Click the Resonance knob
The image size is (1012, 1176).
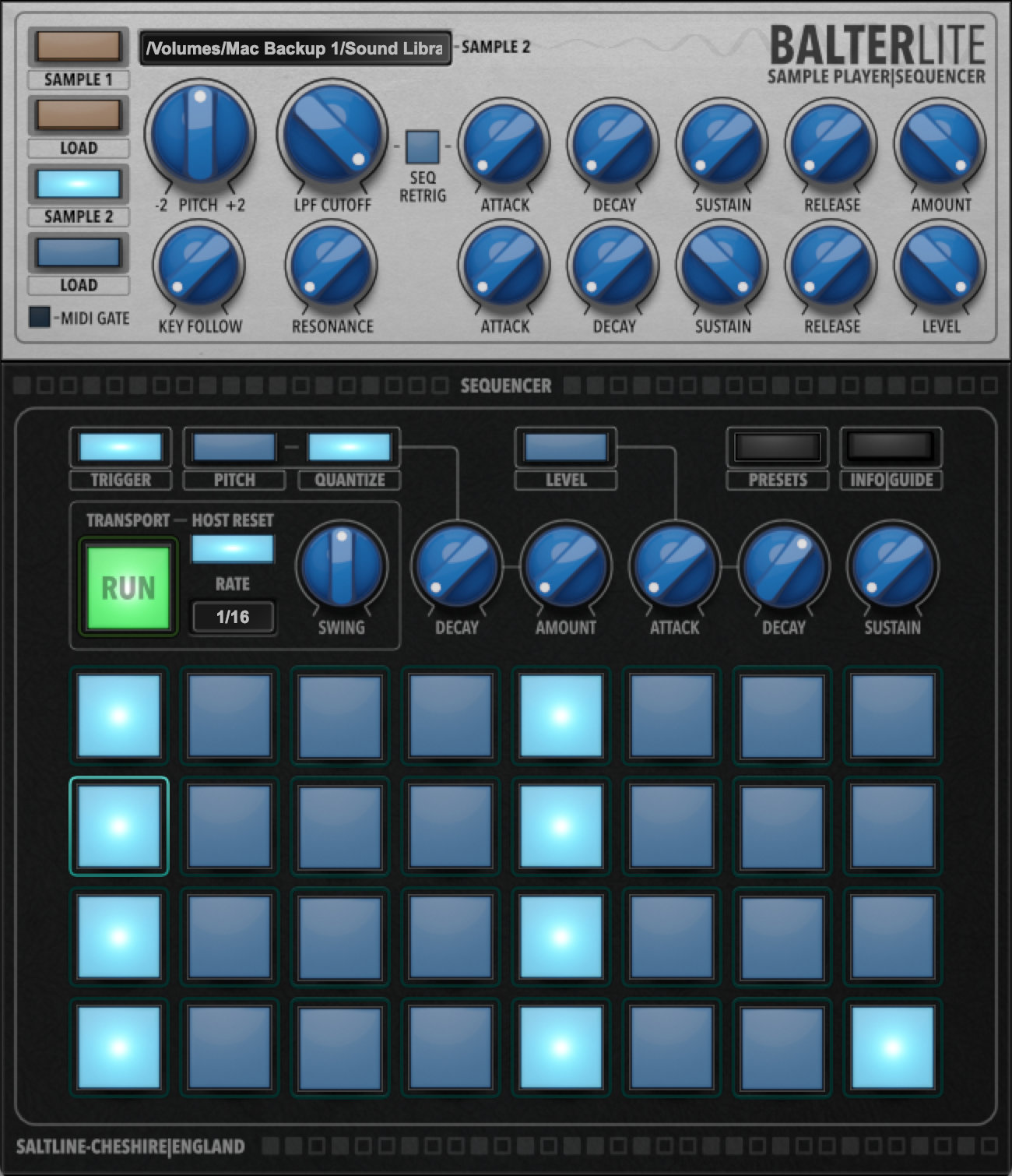(x=332, y=266)
